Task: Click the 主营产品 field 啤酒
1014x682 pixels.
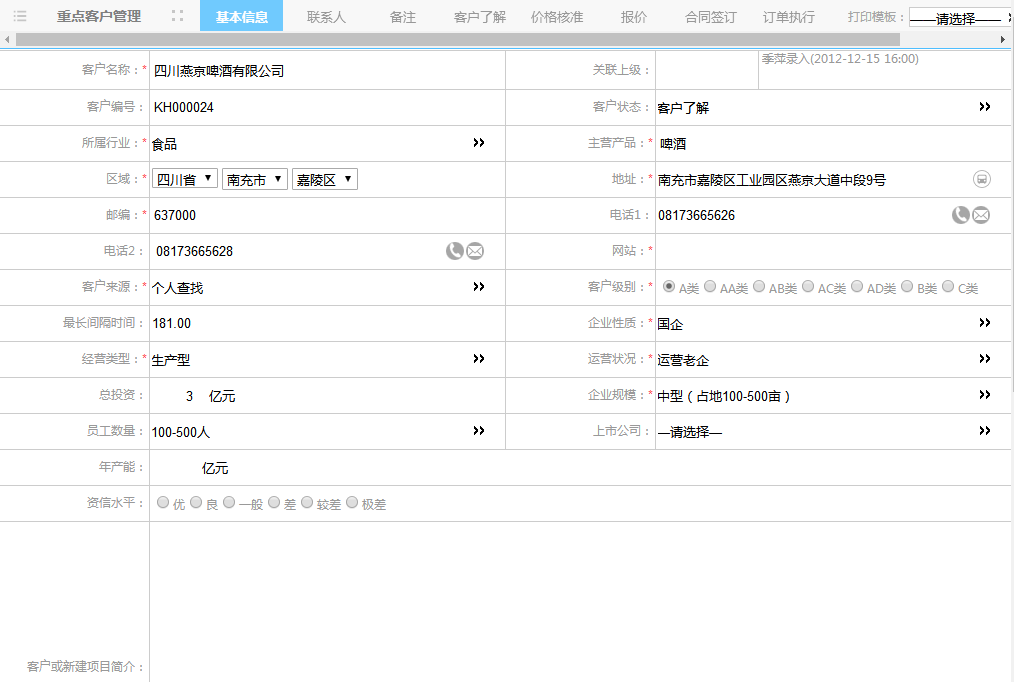Action: click(833, 144)
